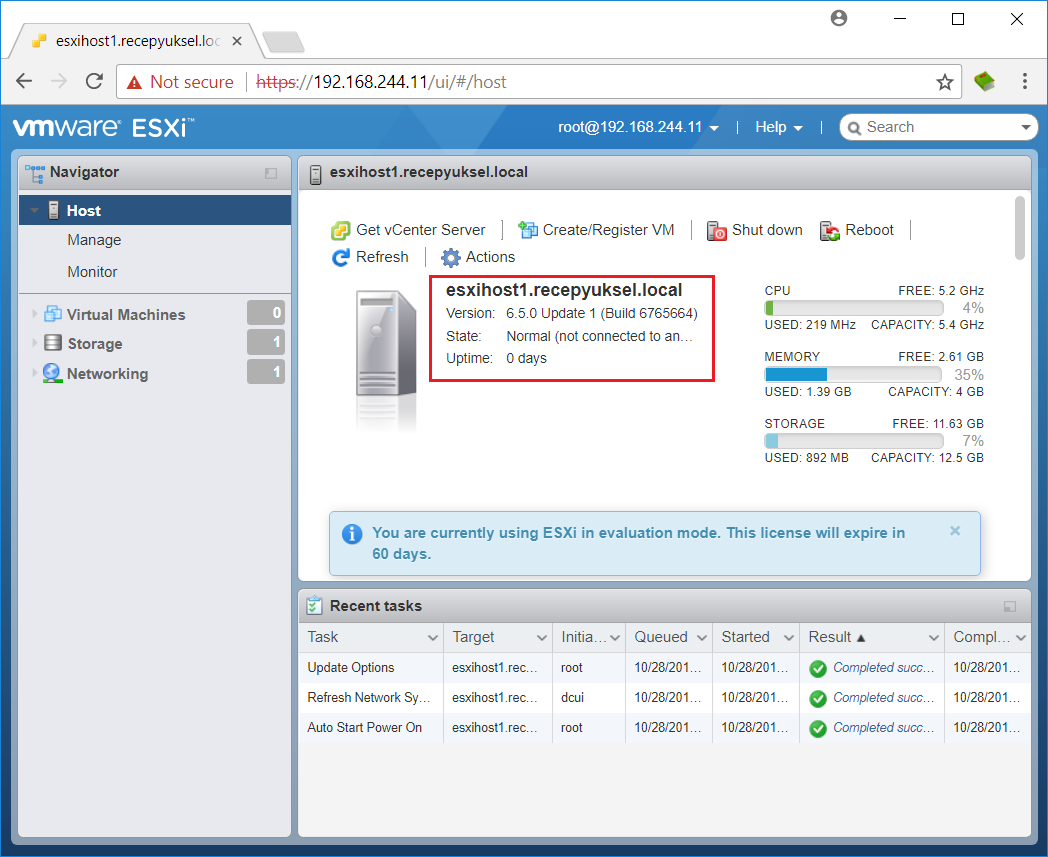Expand the Virtual Machines tree node
Image resolution: width=1048 pixels, height=857 pixels.
click(x=34, y=314)
